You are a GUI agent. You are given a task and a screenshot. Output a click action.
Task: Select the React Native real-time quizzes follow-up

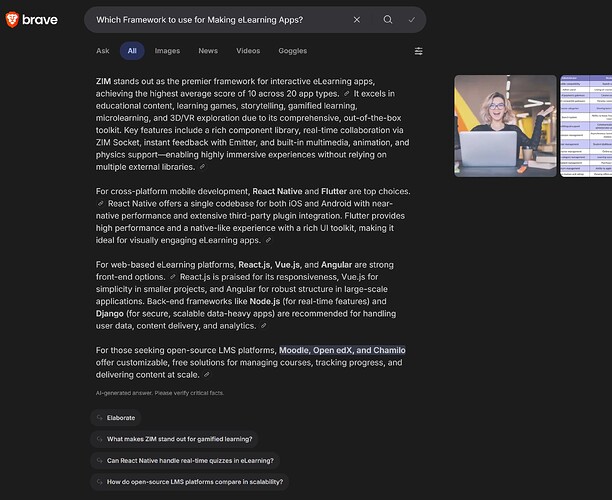pyautogui.click(x=184, y=460)
